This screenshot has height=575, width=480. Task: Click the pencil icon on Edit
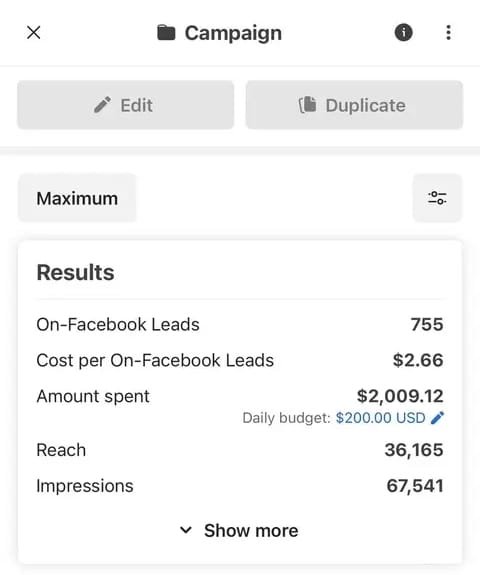coord(102,105)
